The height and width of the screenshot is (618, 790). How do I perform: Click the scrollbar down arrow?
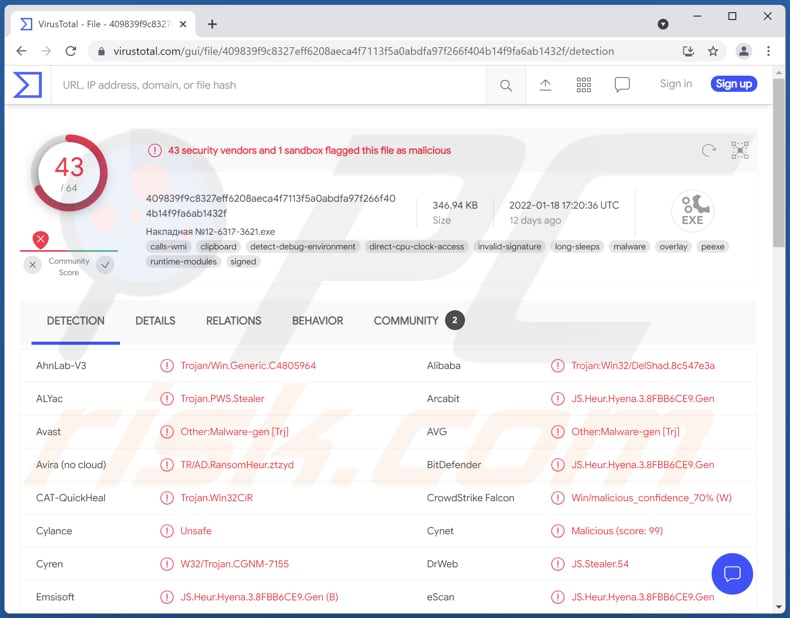(779, 606)
